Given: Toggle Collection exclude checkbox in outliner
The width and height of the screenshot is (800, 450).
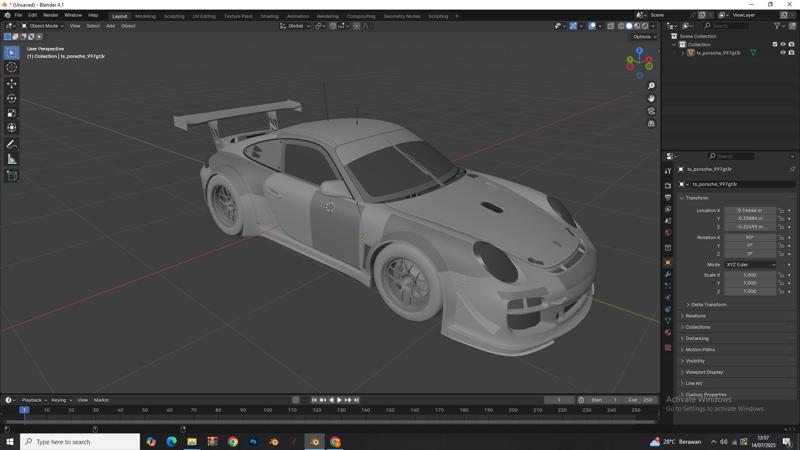Looking at the screenshot, I should click(774, 44).
